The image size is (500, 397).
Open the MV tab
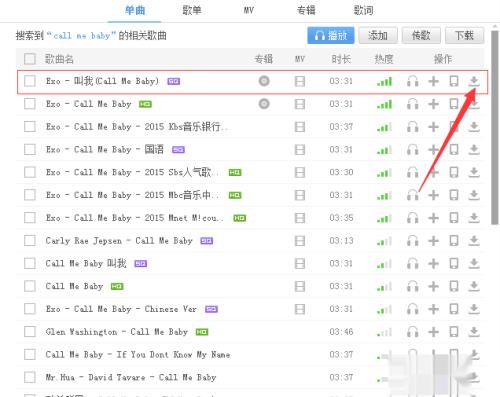click(249, 11)
